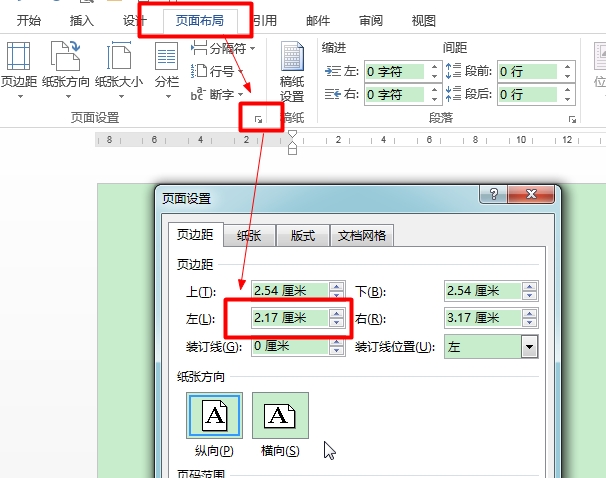Open the 分隔符 breaks menu
Image resolution: width=606 pixels, height=478 pixels.
click(x=223, y=48)
